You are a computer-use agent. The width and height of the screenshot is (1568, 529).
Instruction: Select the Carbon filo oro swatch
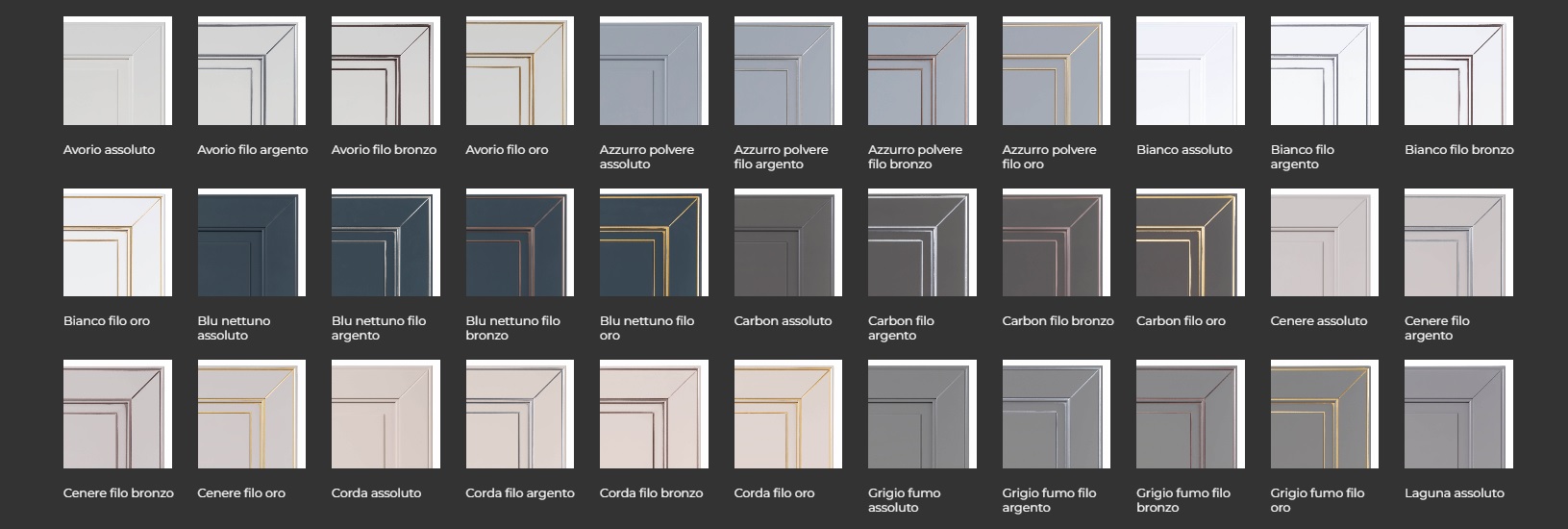click(1190, 242)
